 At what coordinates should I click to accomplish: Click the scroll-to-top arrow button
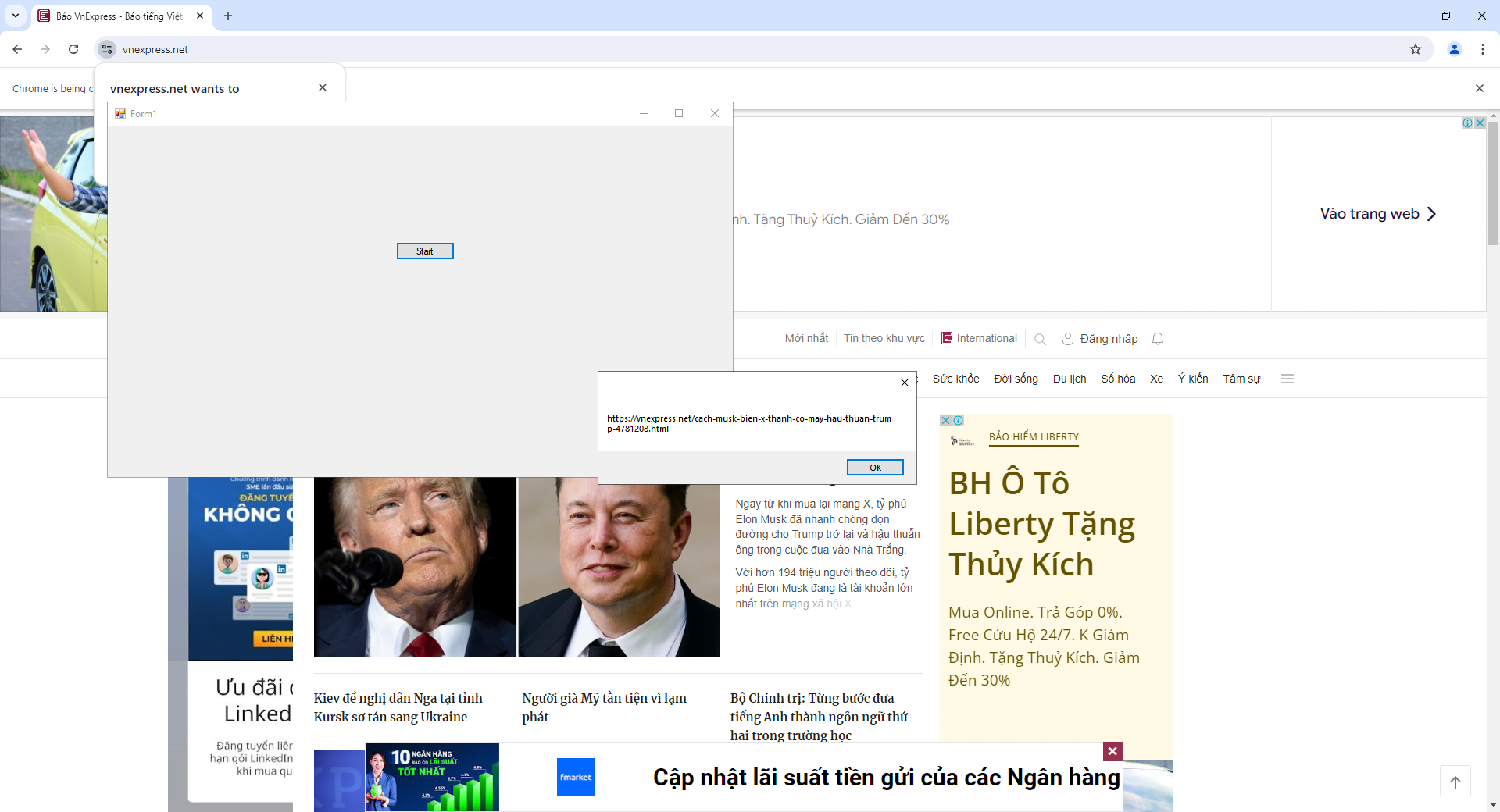coord(1455,782)
